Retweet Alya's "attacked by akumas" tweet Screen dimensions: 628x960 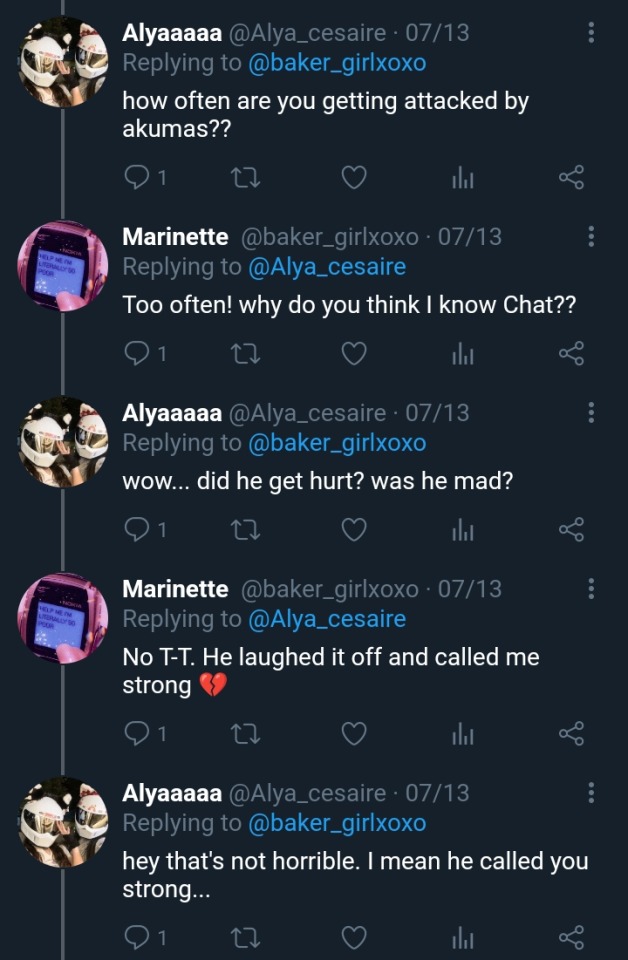(243, 178)
